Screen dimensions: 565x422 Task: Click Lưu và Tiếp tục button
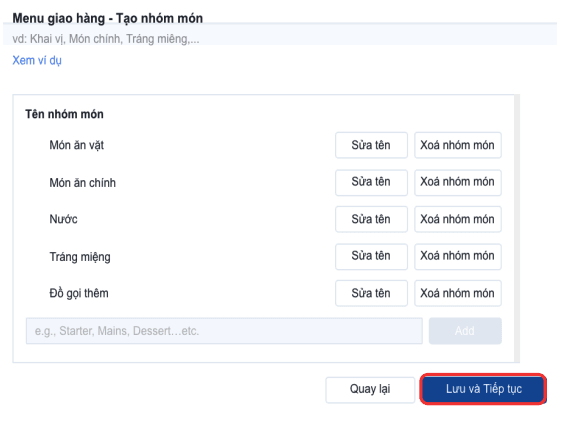[483, 389]
